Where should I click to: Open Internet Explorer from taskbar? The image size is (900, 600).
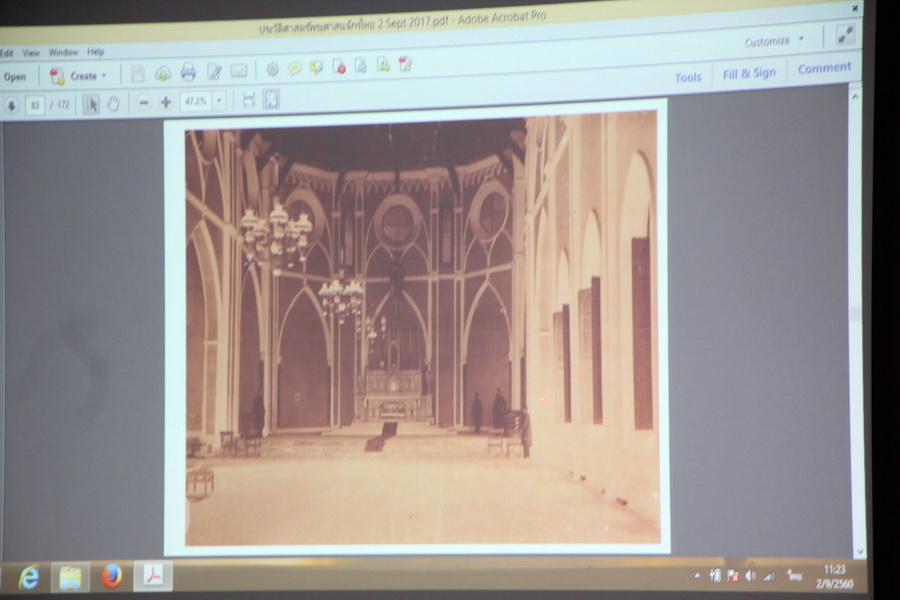tap(29, 577)
